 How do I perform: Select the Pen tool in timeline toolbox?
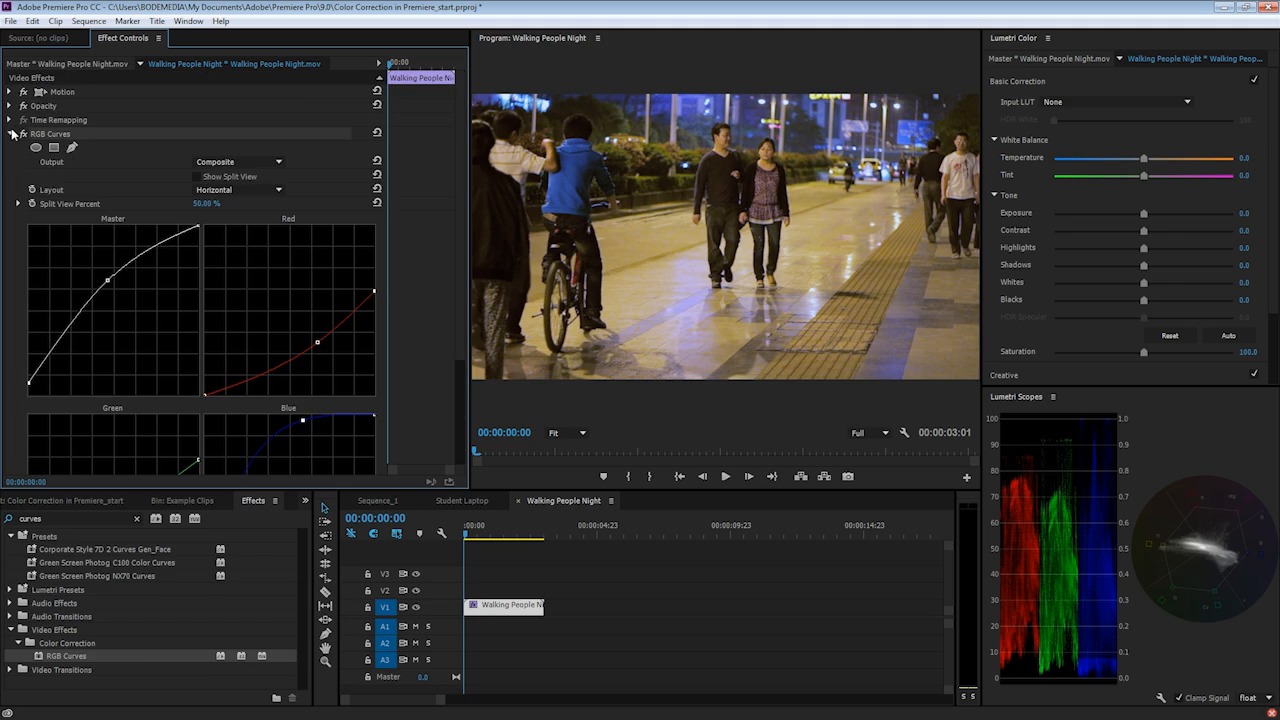click(325, 634)
